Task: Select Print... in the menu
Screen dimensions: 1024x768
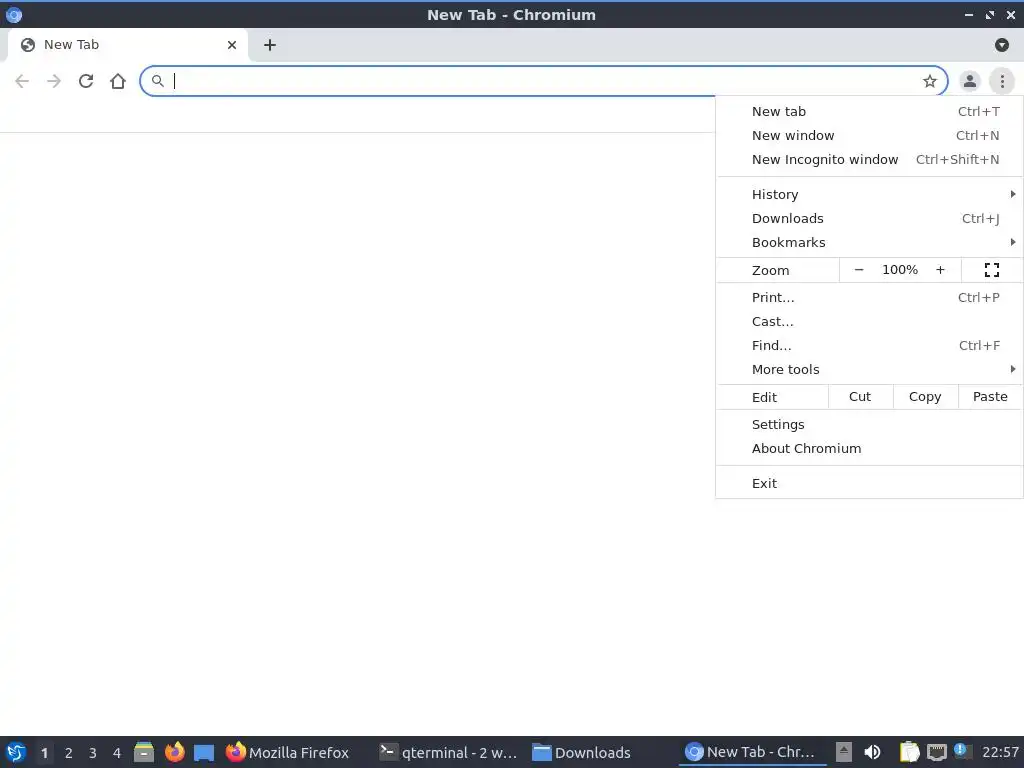Action: (x=869, y=298)
